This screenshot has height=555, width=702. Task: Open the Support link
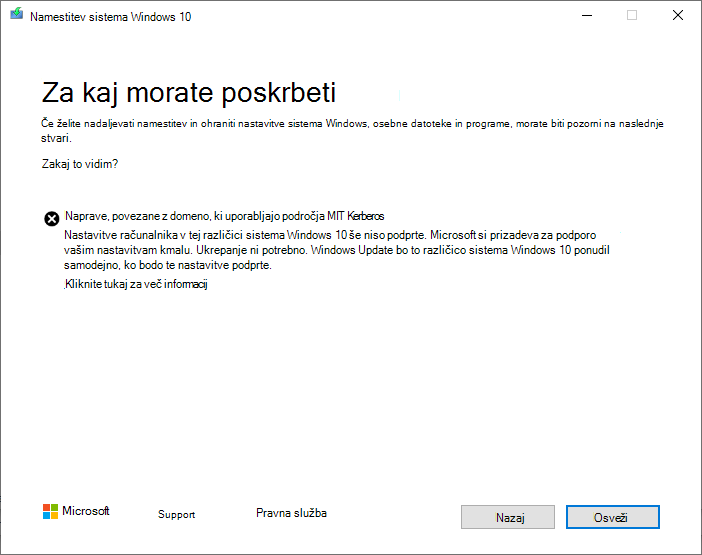point(176,514)
